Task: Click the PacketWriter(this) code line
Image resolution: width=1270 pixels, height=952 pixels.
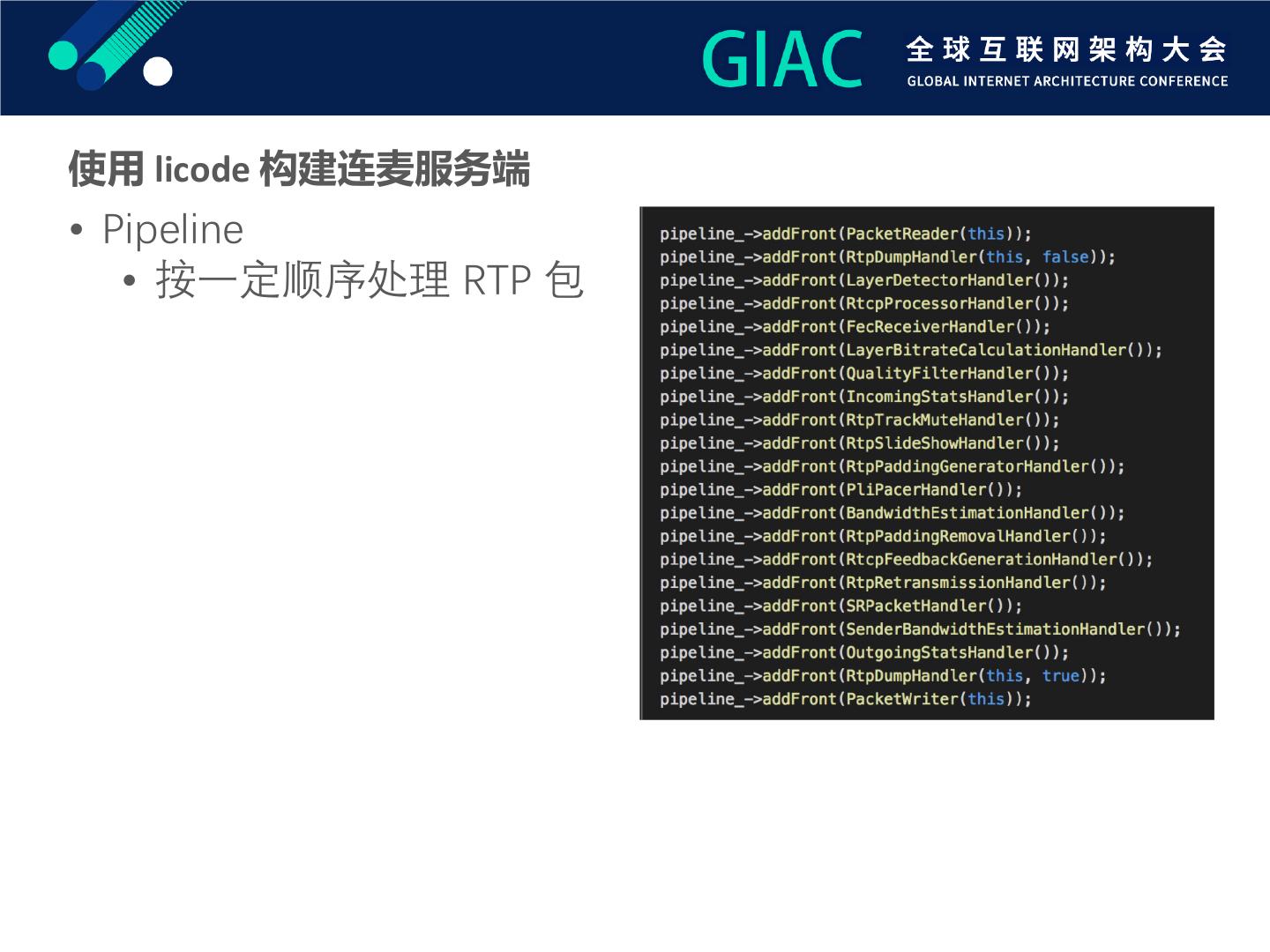Action: (846, 699)
